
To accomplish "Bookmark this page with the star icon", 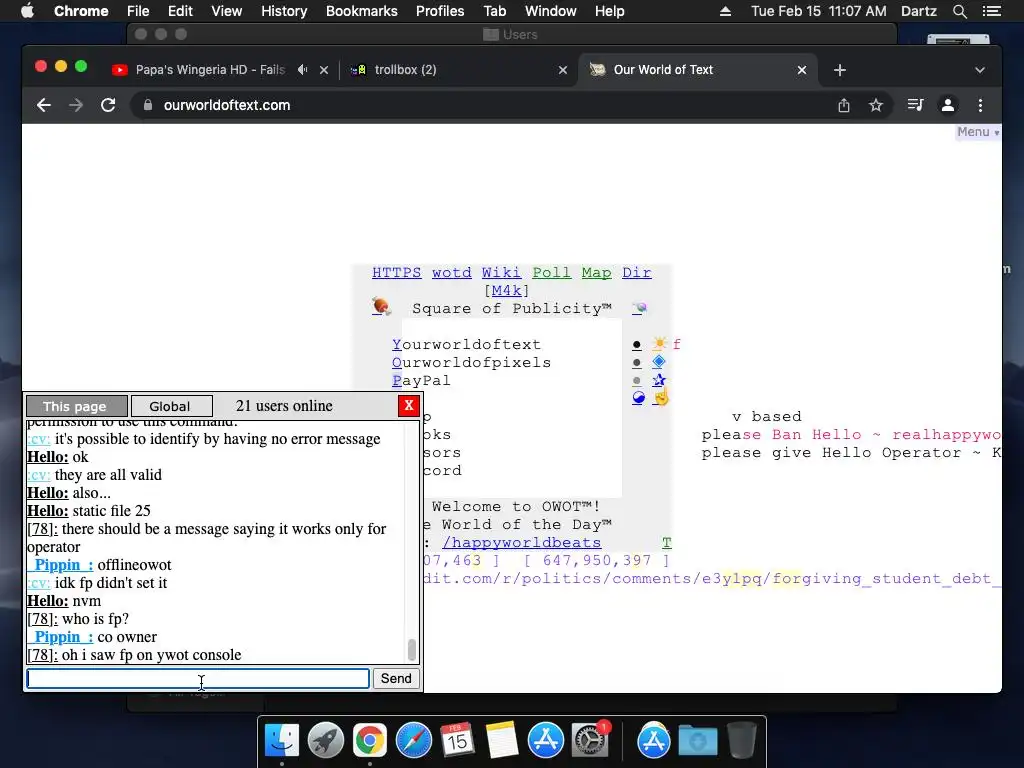I will (x=876, y=105).
